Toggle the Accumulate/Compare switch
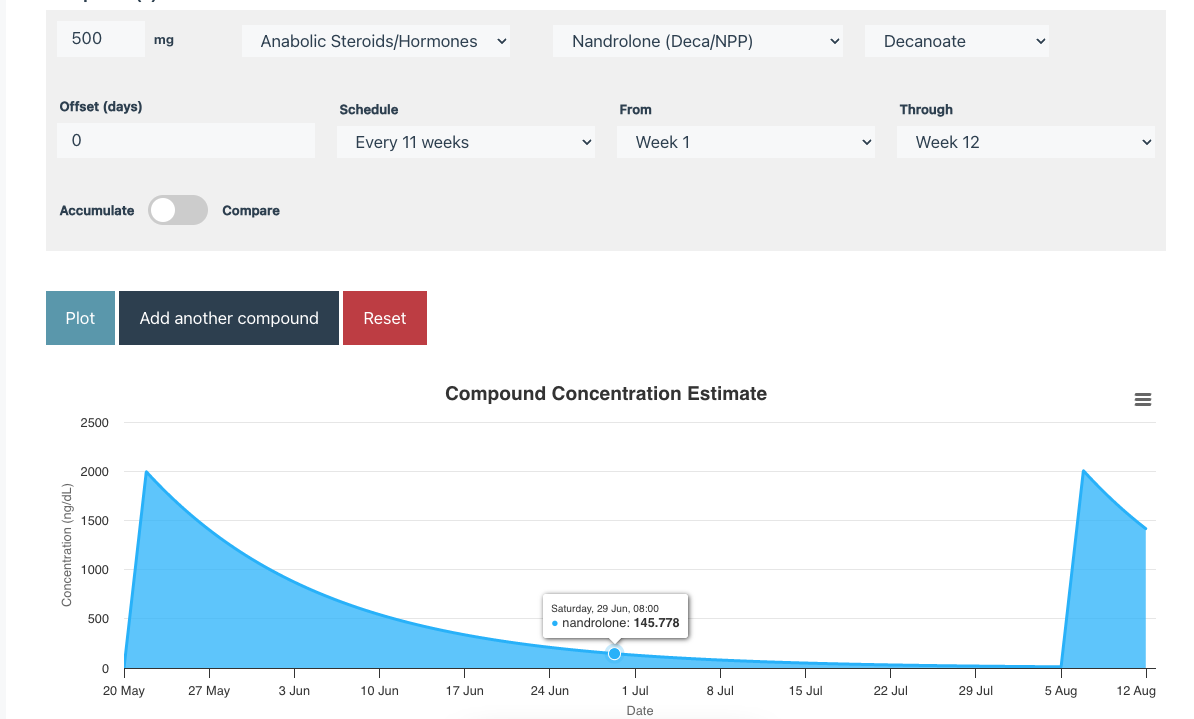 point(178,211)
